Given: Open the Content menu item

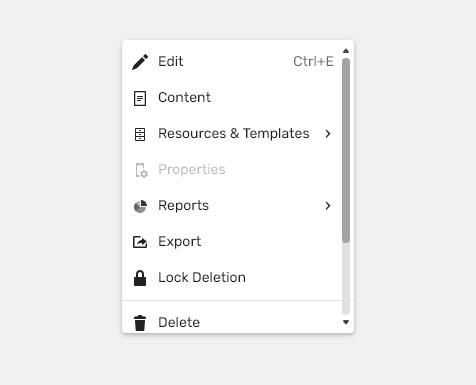Looking at the screenshot, I should pos(232,98).
